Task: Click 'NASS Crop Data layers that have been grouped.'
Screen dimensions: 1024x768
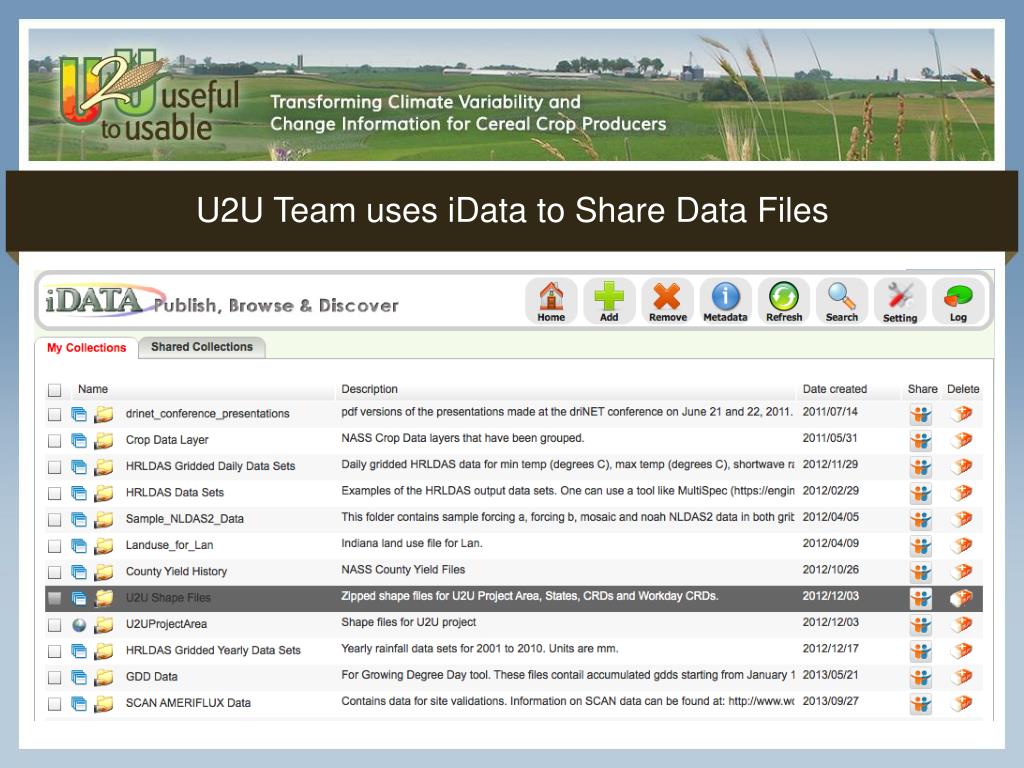Action: pyautogui.click(x=462, y=438)
